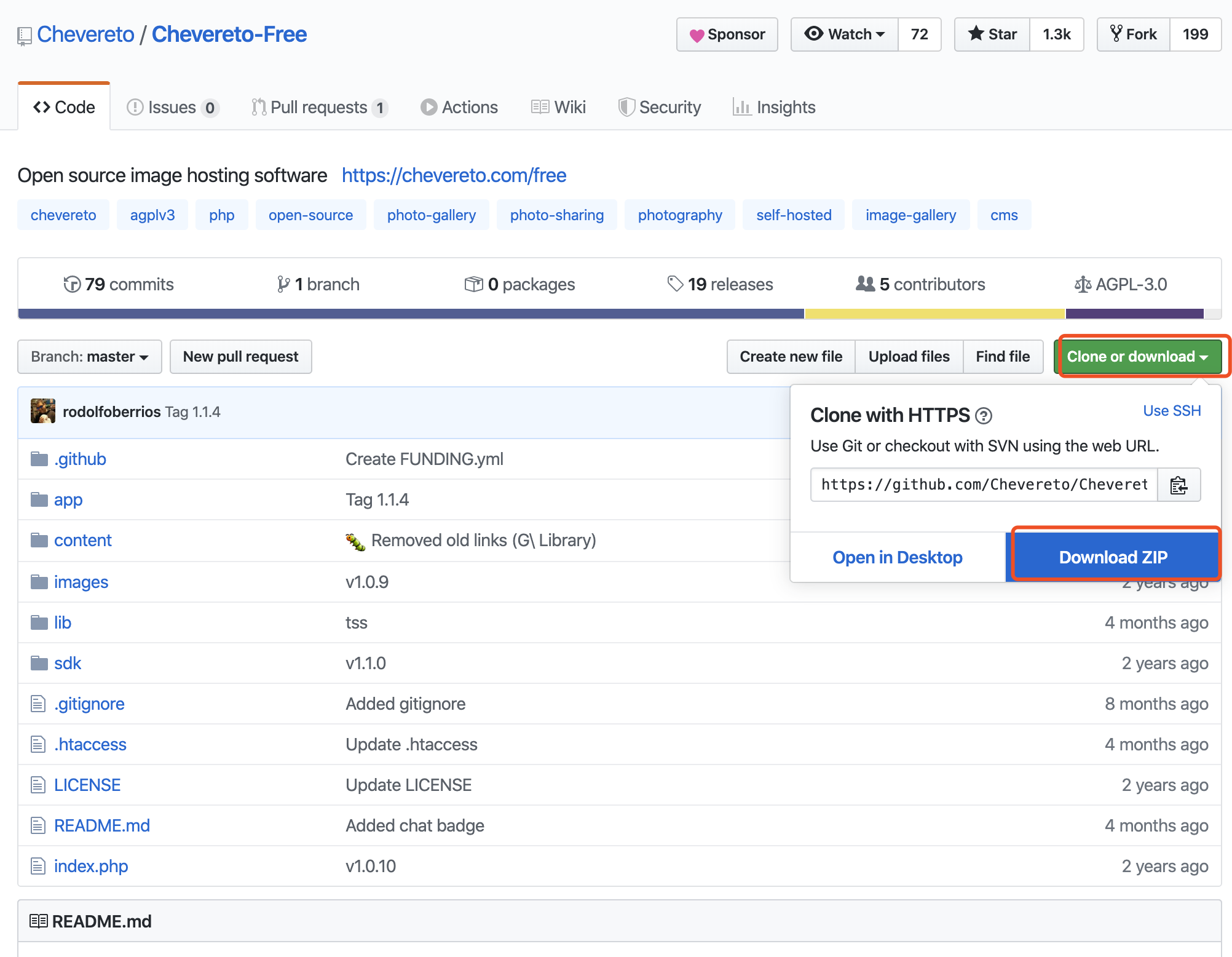1232x957 pixels.
Task: Expand the Watch dropdown
Action: pos(845,34)
